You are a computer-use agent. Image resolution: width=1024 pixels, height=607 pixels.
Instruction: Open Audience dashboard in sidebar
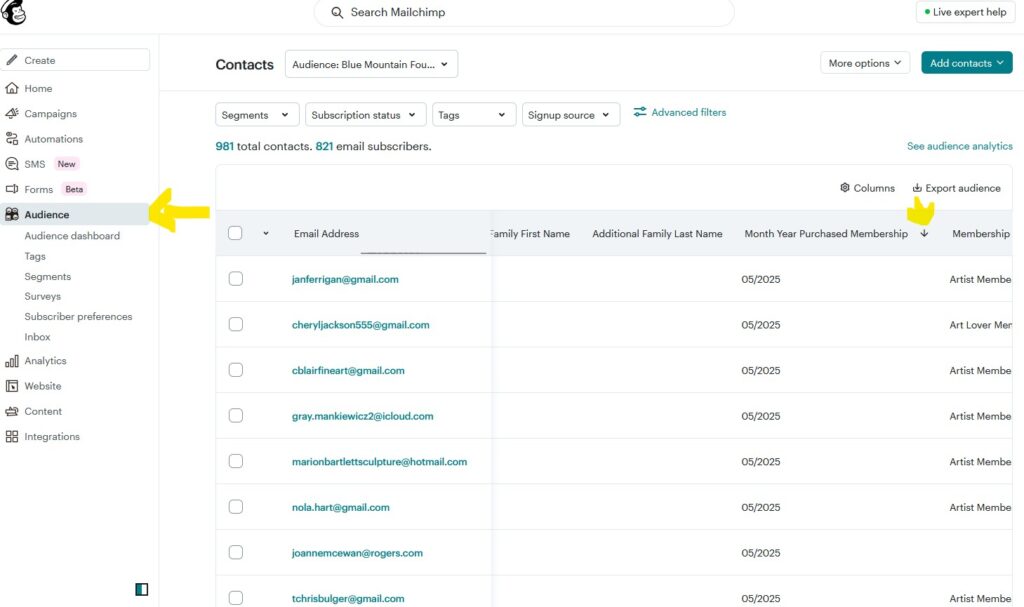click(72, 236)
